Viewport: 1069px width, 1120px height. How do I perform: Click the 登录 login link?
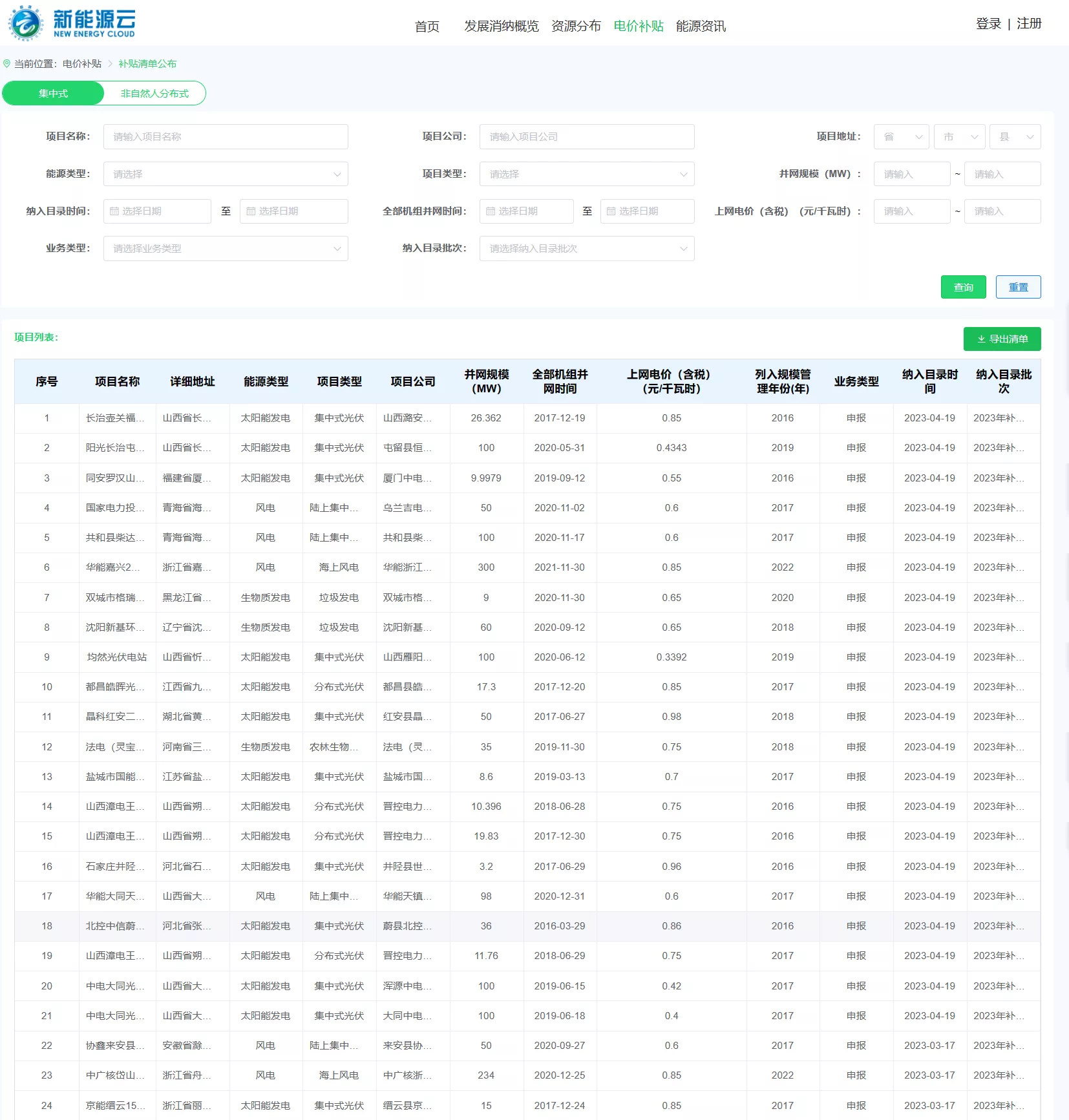pos(988,24)
